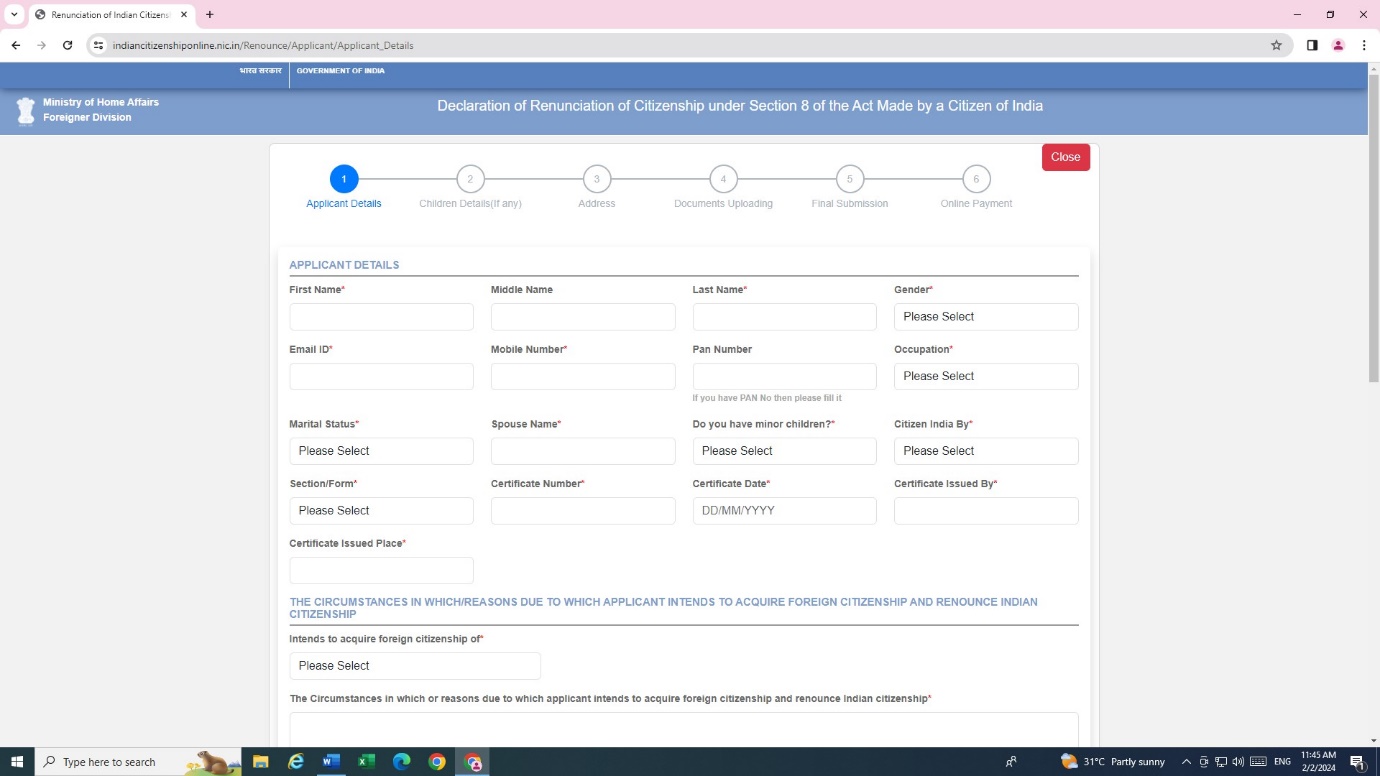
Task: Switch to step 4 Documents Uploading
Action: coord(723,180)
